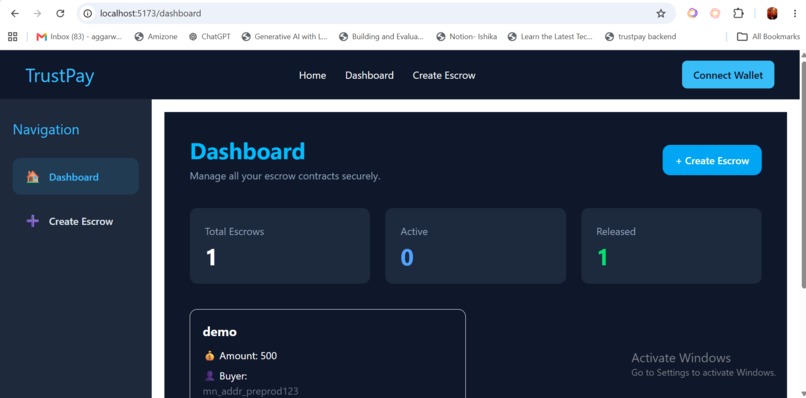This screenshot has width=806, height=398.
Task: Select Dashboard in the sidebar navigation
Action: 76,176
